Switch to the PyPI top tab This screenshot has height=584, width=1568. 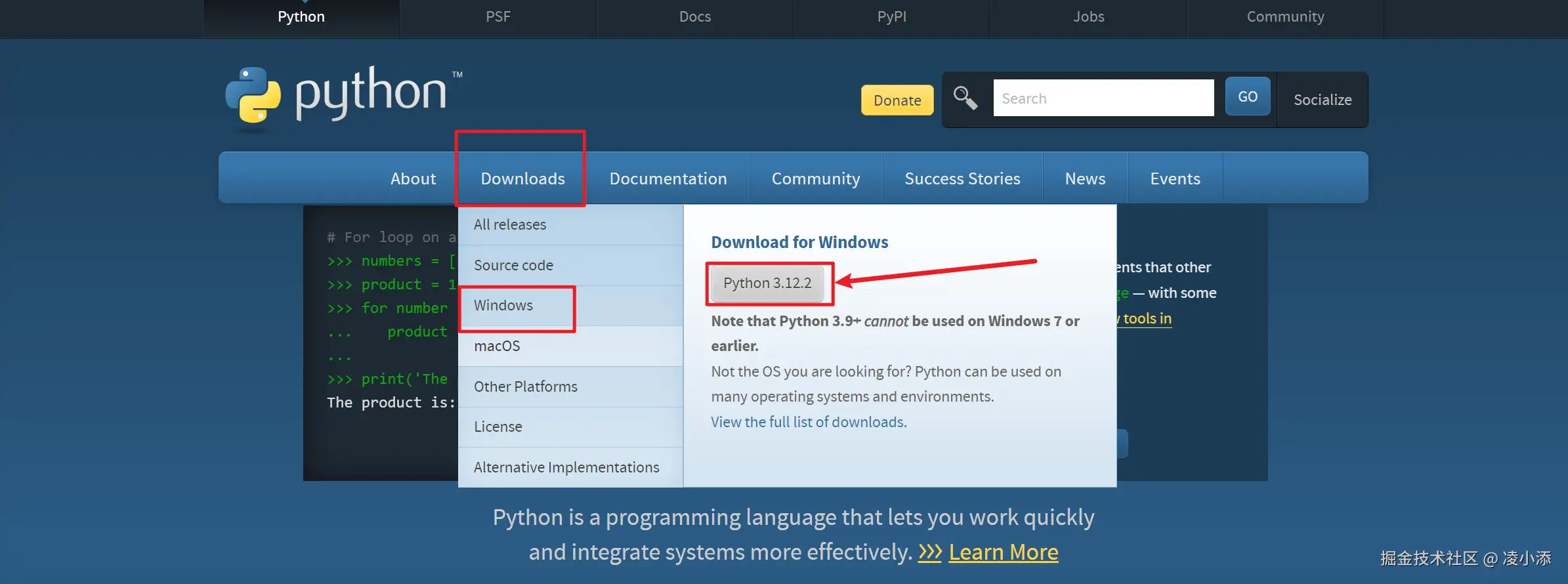point(891,17)
